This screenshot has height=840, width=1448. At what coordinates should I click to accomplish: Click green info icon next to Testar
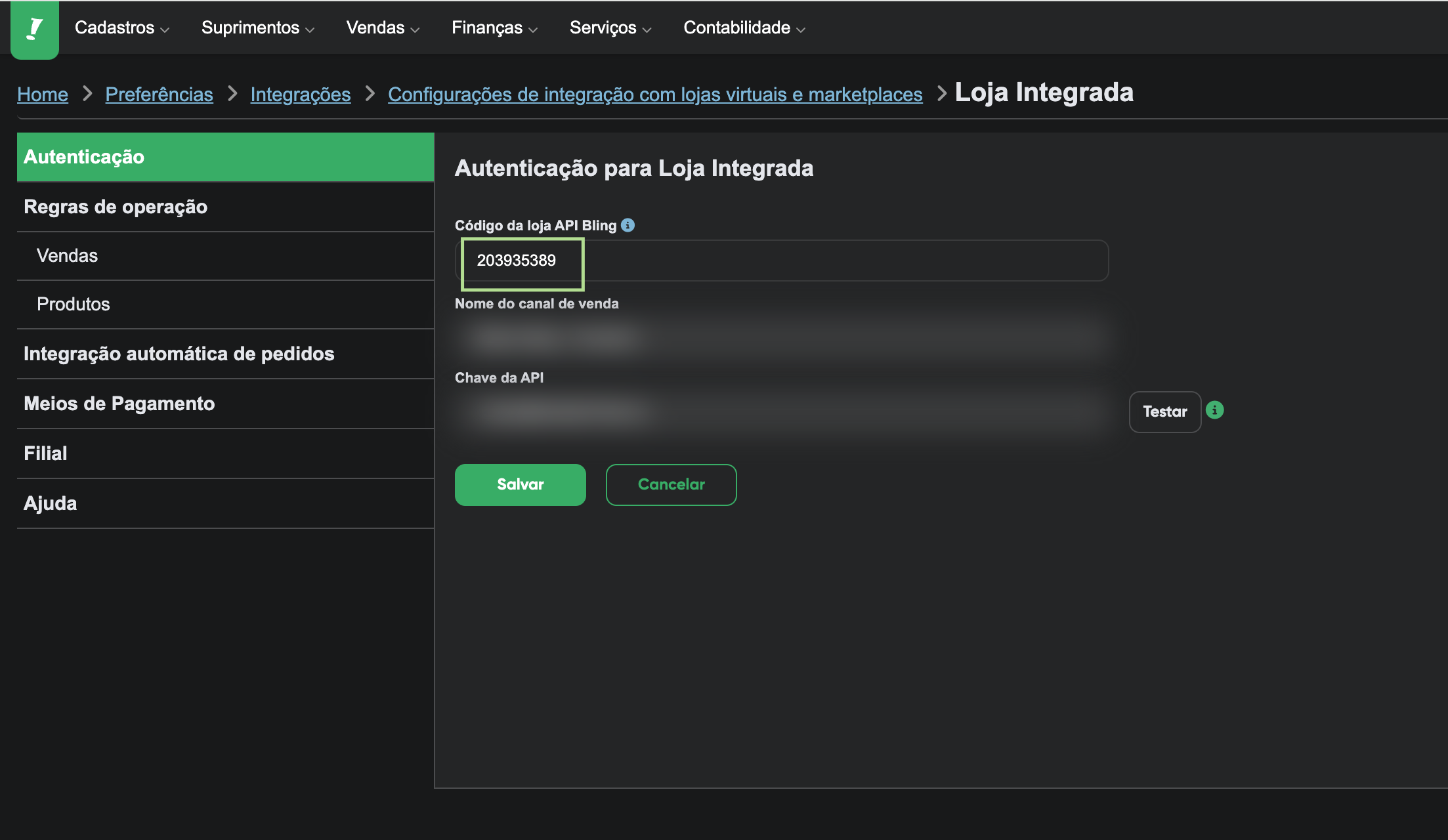pyautogui.click(x=1214, y=410)
